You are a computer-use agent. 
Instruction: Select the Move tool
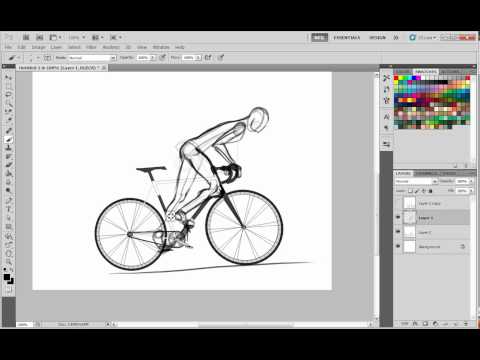[8, 77]
